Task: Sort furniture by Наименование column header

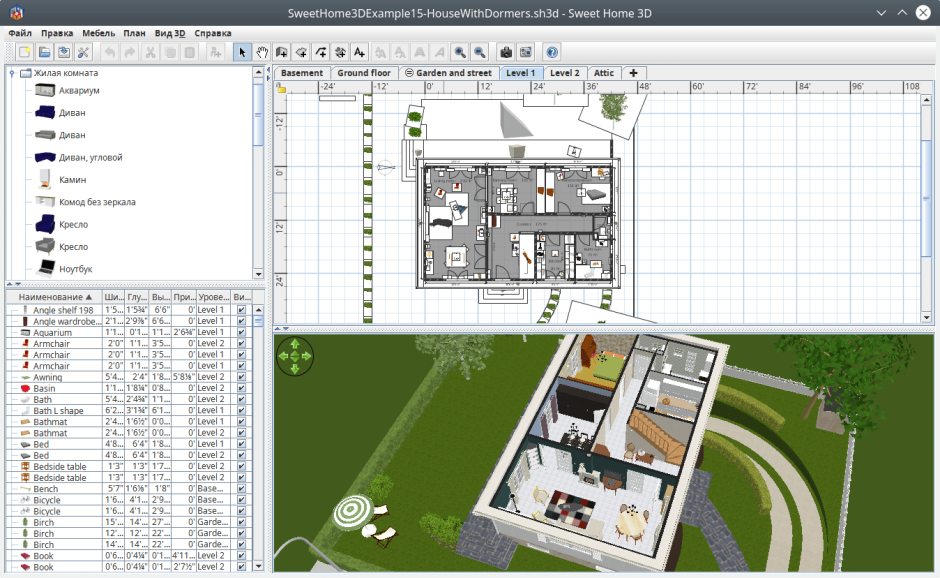Action: click(x=54, y=297)
